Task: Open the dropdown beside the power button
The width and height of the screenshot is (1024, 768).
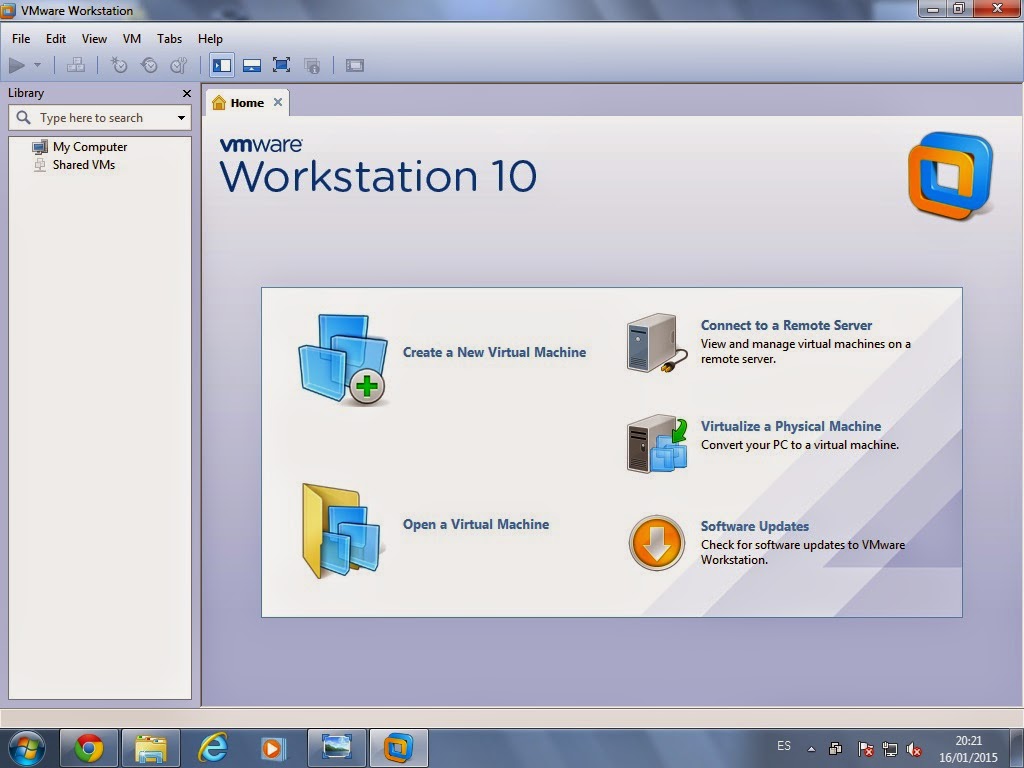Action: point(36,64)
